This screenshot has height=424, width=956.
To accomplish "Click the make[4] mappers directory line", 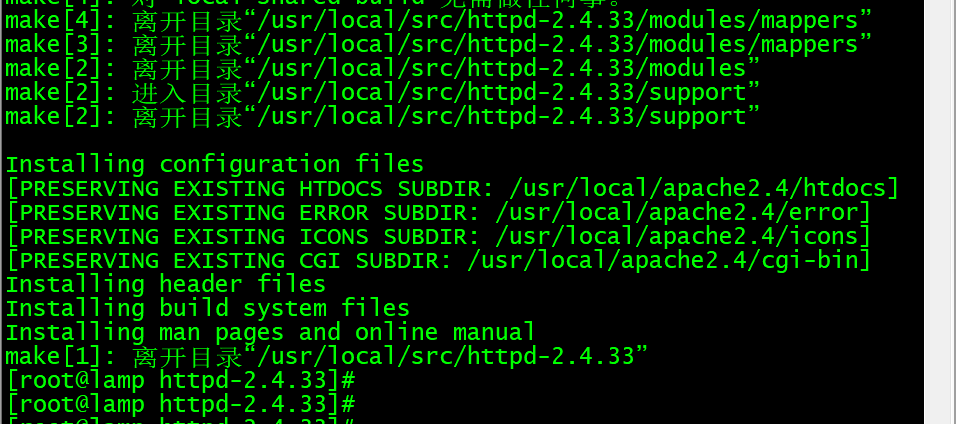I will (439, 21).
